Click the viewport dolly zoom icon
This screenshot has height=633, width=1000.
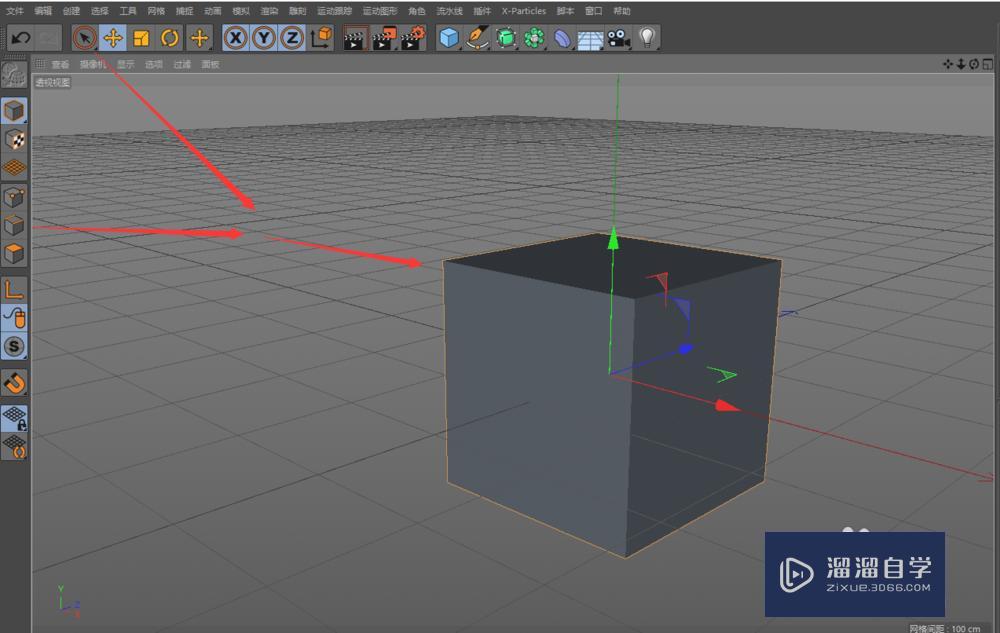pyautogui.click(x=960, y=64)
